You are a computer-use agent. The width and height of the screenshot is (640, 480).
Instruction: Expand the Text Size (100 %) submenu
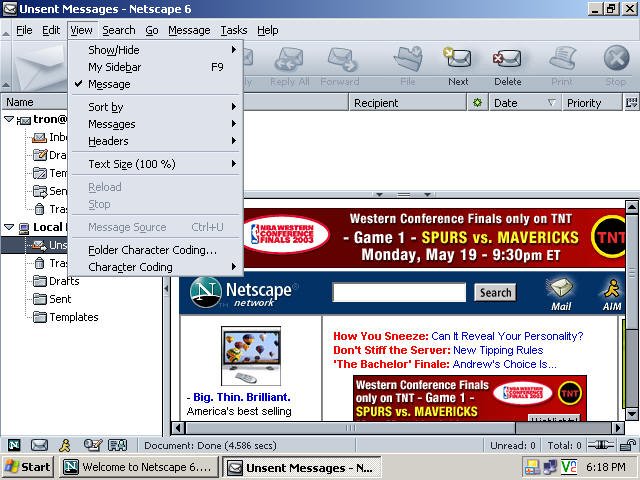(x=157, y=164)
